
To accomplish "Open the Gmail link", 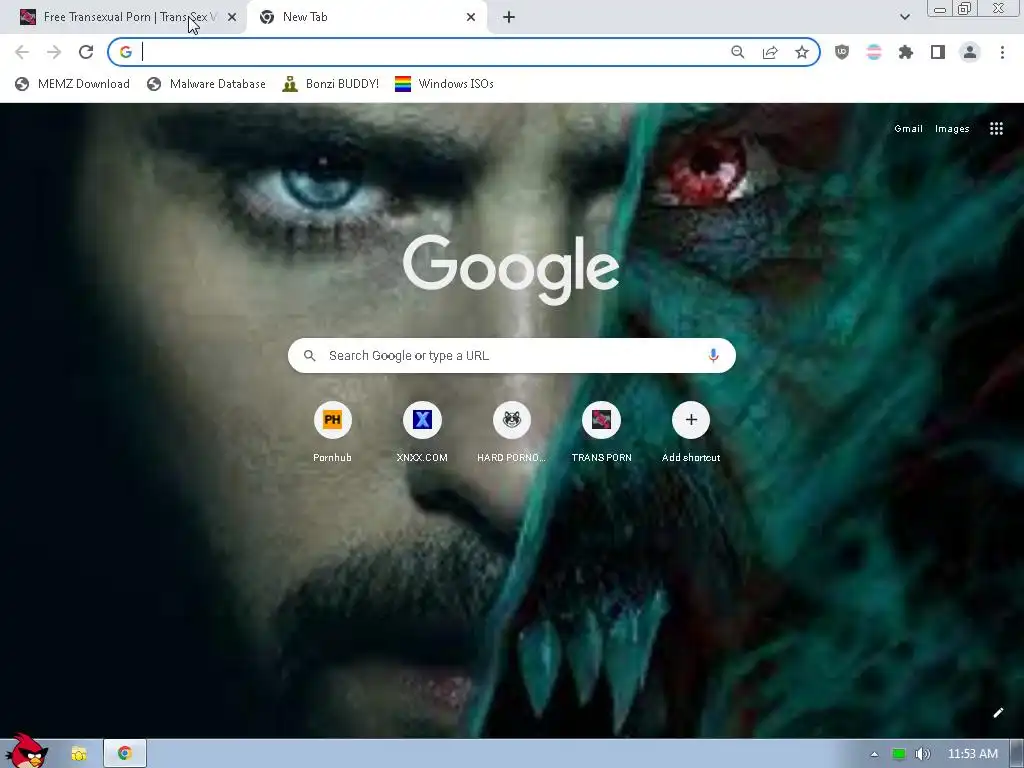I will (908, 129).
